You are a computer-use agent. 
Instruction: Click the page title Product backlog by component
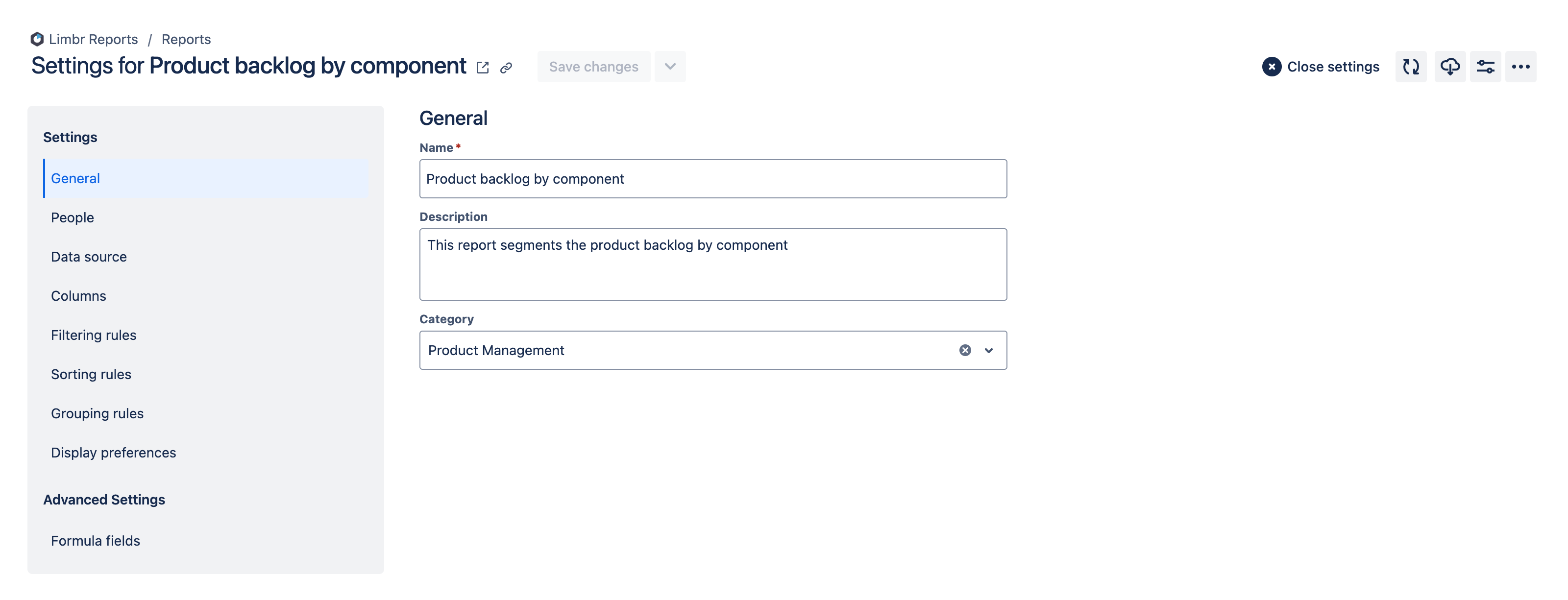[x=307, y=66]
